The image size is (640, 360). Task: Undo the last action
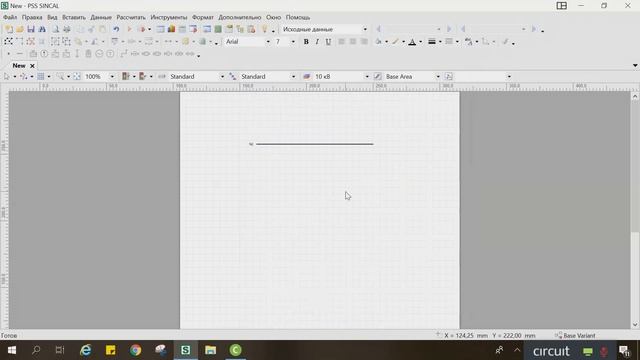pyautogui.click(x=116, y=29)
